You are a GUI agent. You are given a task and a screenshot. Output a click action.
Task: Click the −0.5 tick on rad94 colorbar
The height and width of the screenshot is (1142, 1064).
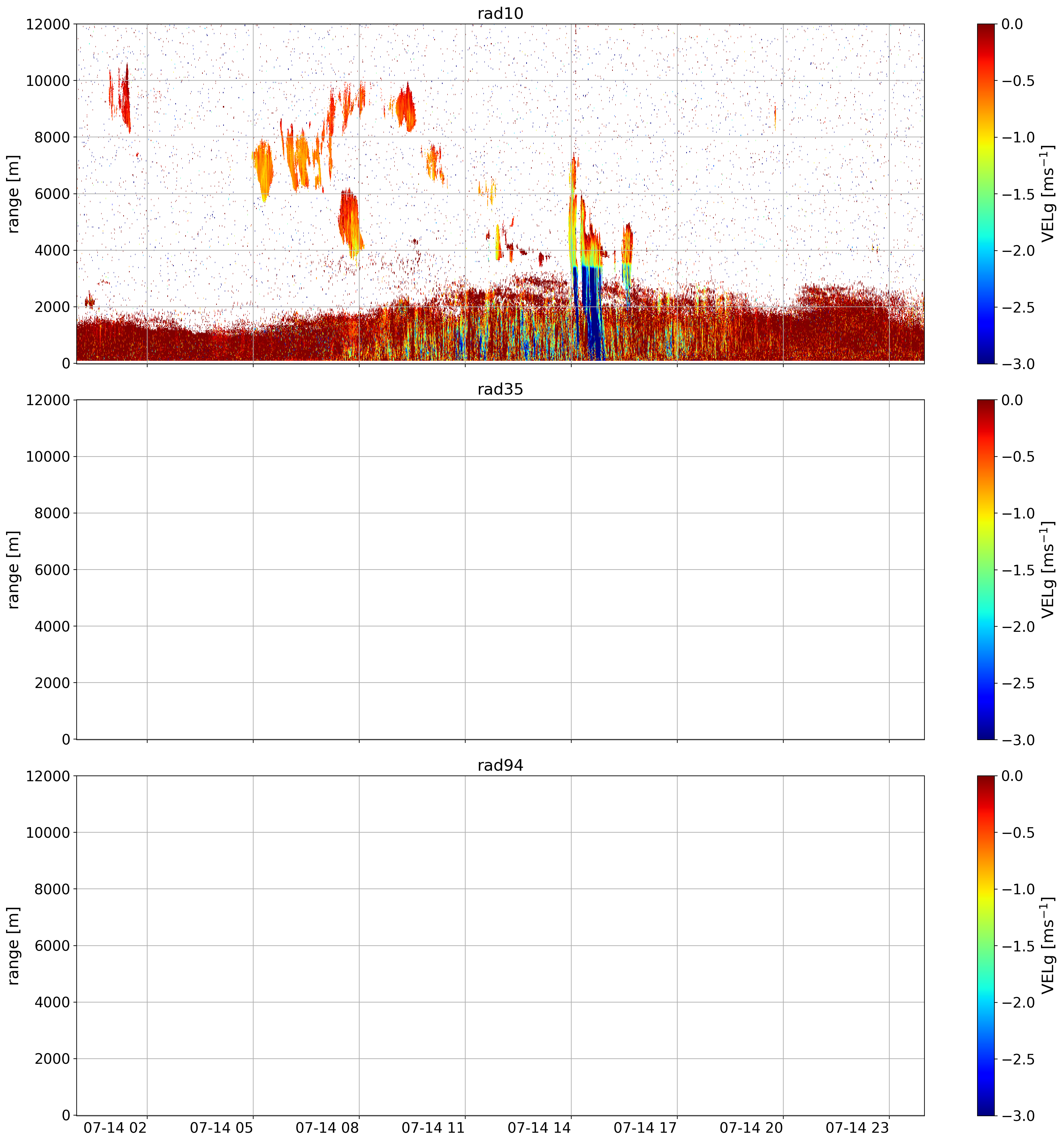pos(1018,832)
